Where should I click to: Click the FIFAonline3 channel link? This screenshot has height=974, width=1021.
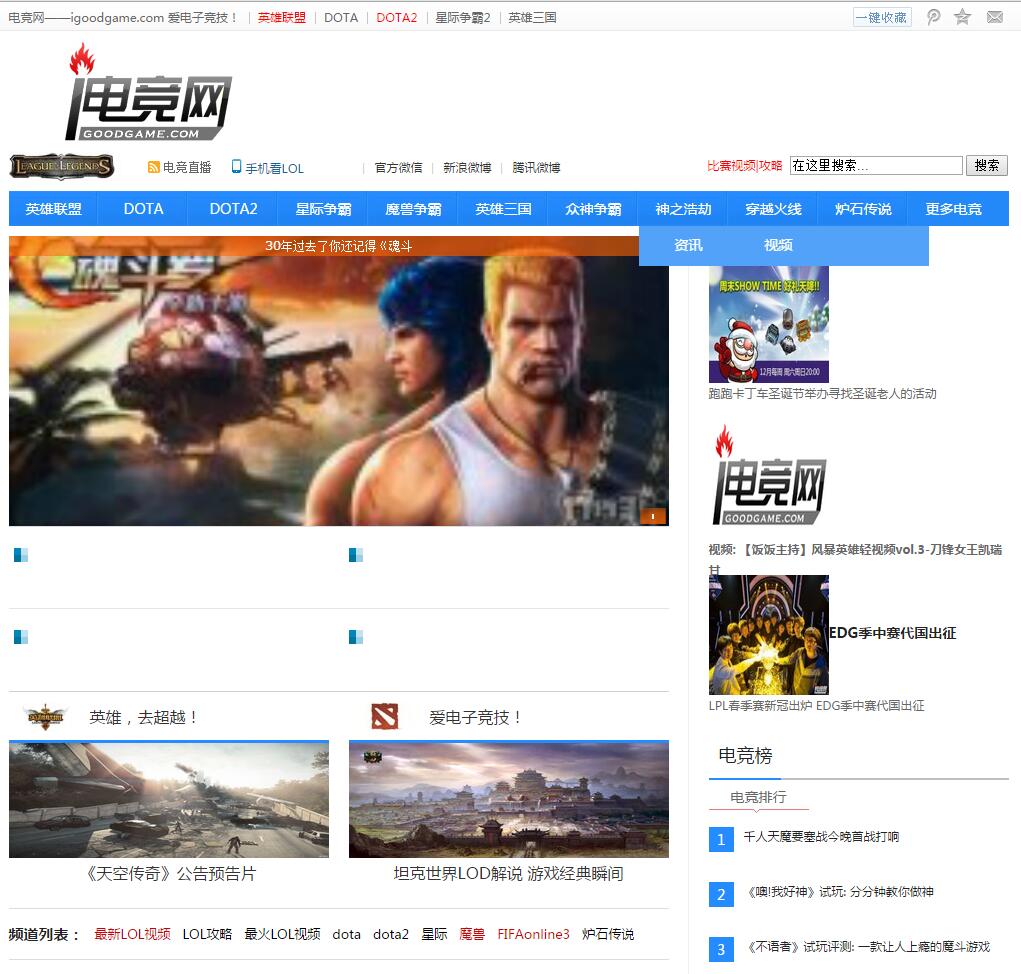click(x=533, y=934)
